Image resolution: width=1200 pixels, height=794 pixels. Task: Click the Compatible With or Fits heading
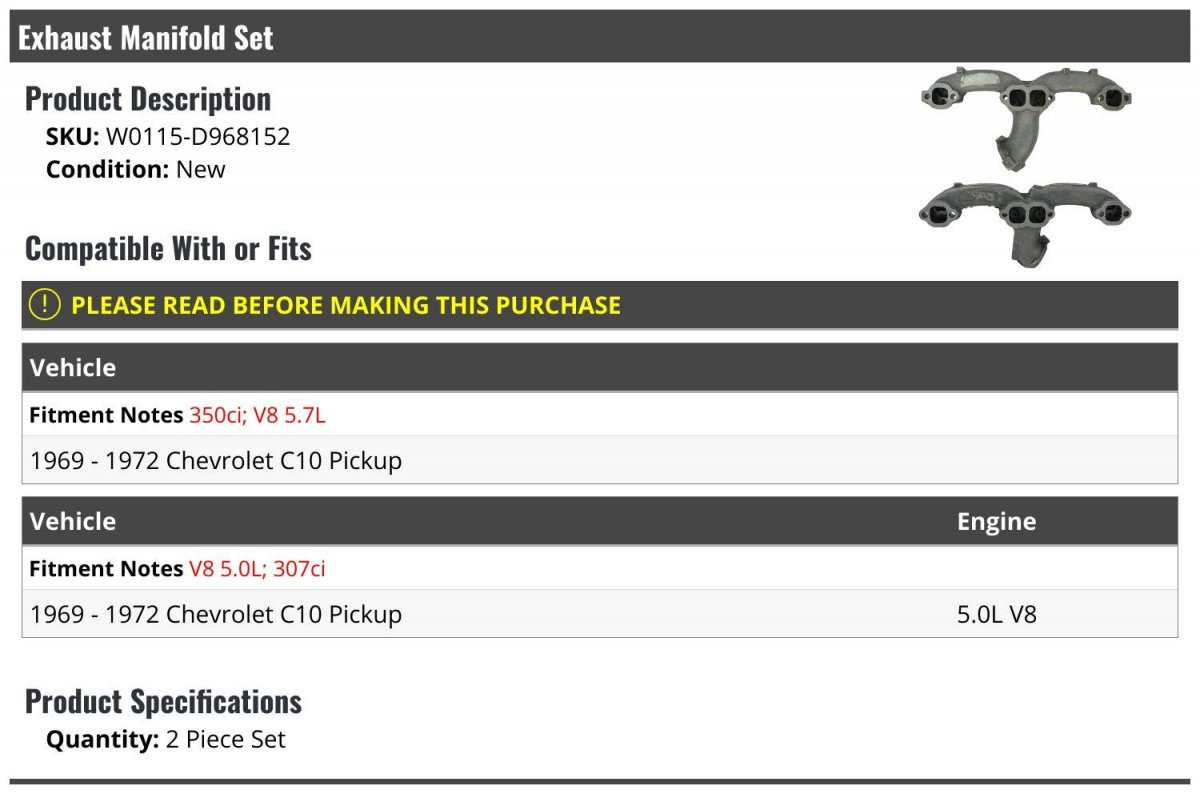(x=168, y=249)
